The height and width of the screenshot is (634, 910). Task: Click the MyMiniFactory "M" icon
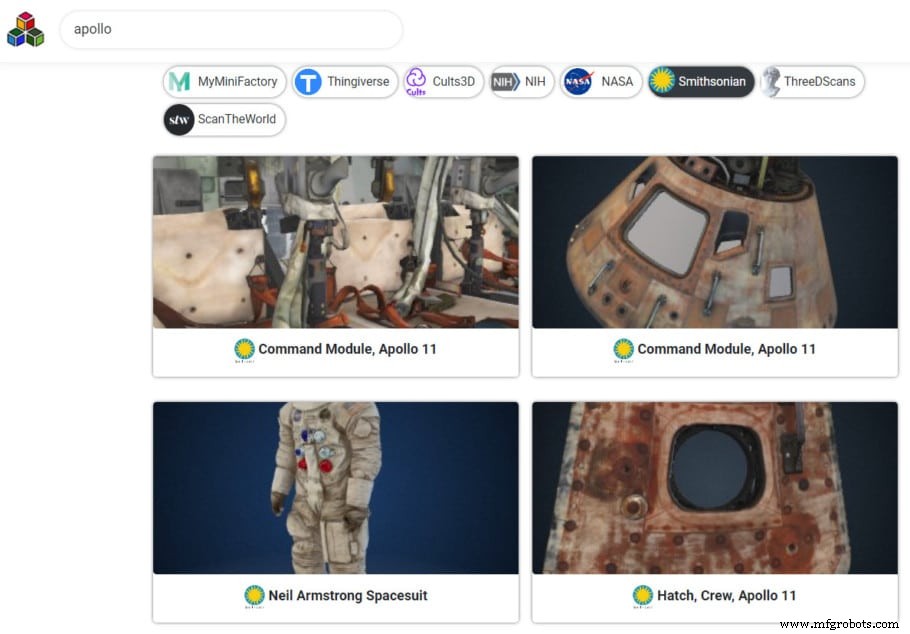178,81
